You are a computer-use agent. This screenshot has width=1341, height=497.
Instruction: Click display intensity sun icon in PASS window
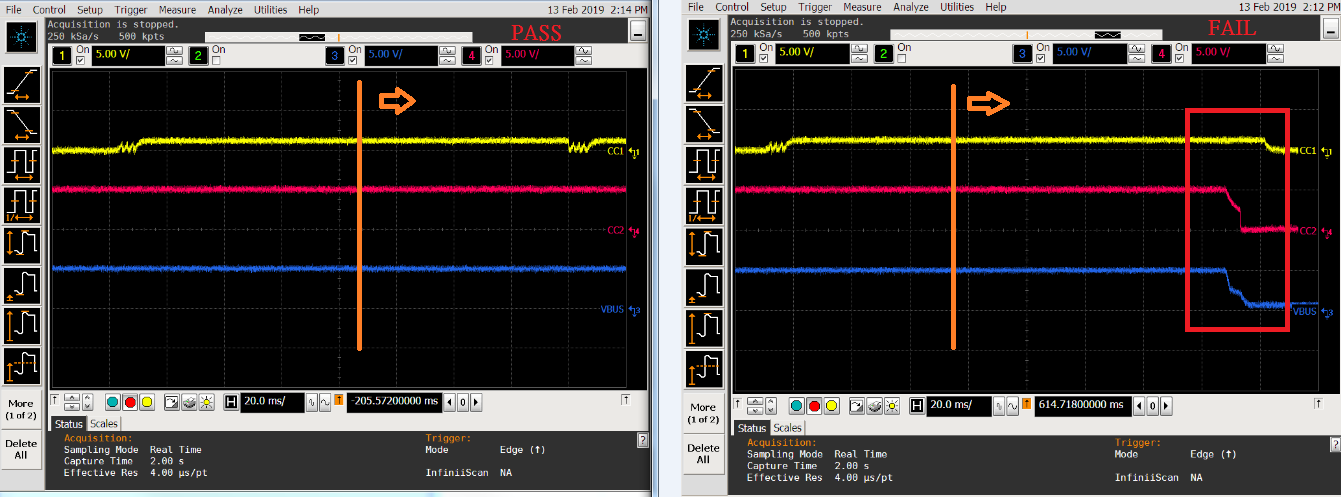click(206, 402)
